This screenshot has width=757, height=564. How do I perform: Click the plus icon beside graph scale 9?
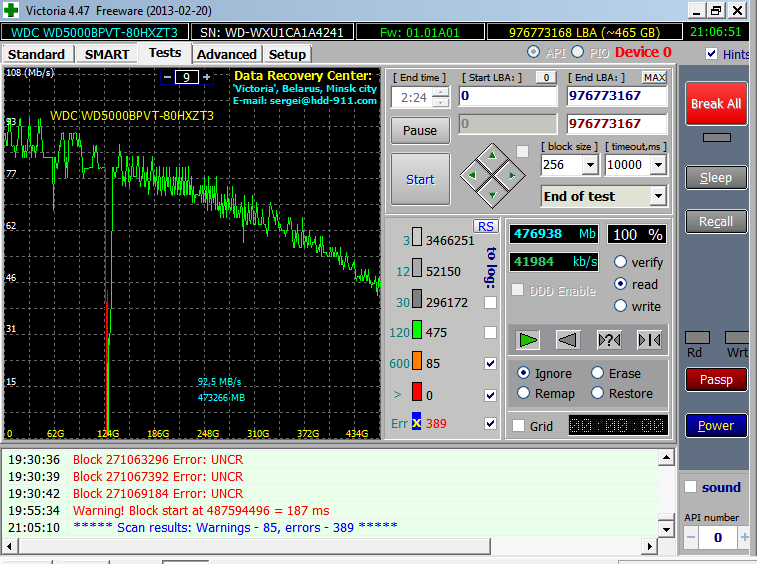pyautogui.click(x=207, y=77)
